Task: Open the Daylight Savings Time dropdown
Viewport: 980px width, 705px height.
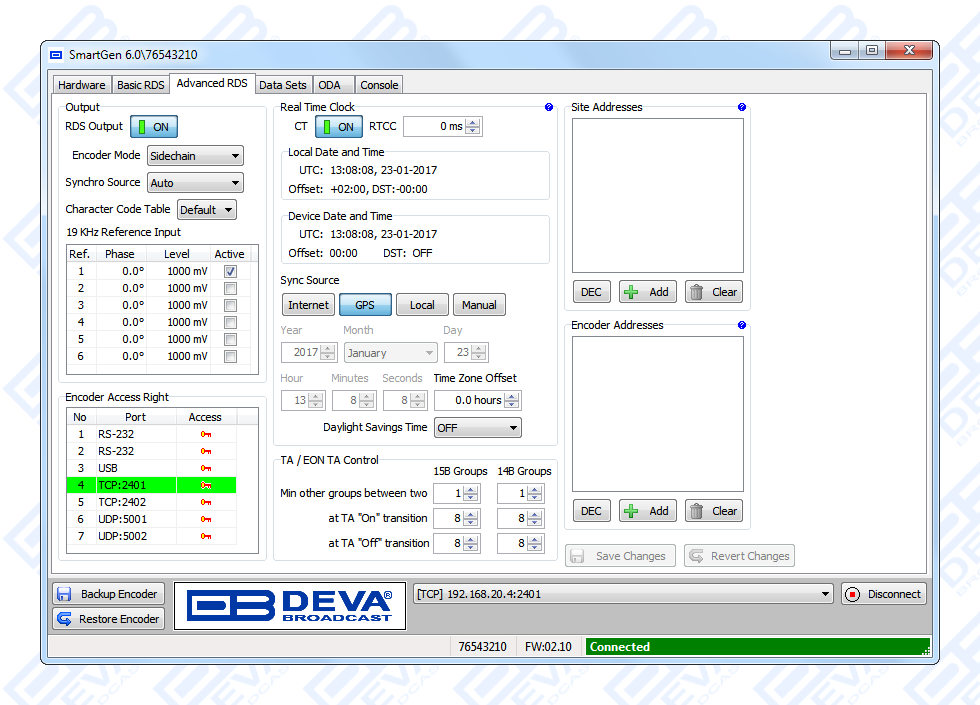Action: click(x=477, y=428)
